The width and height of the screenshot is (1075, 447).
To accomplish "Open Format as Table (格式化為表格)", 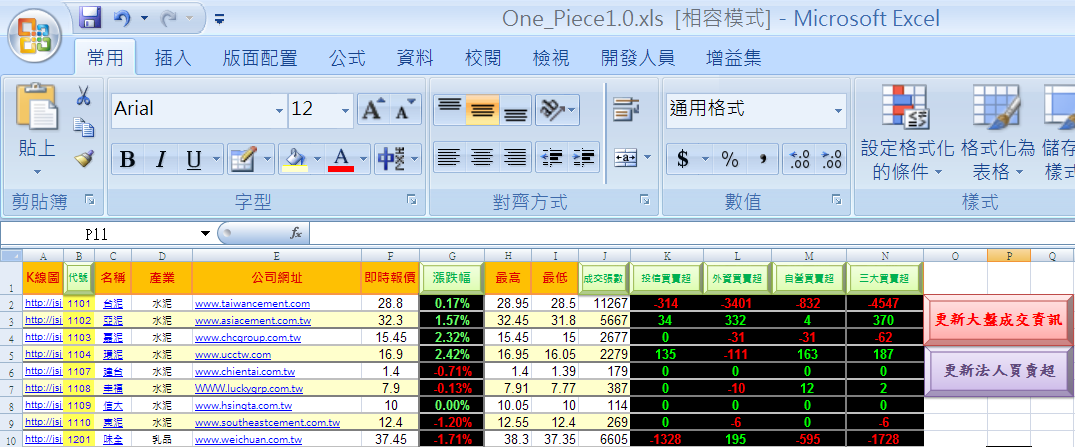I will tap(998, 133).
